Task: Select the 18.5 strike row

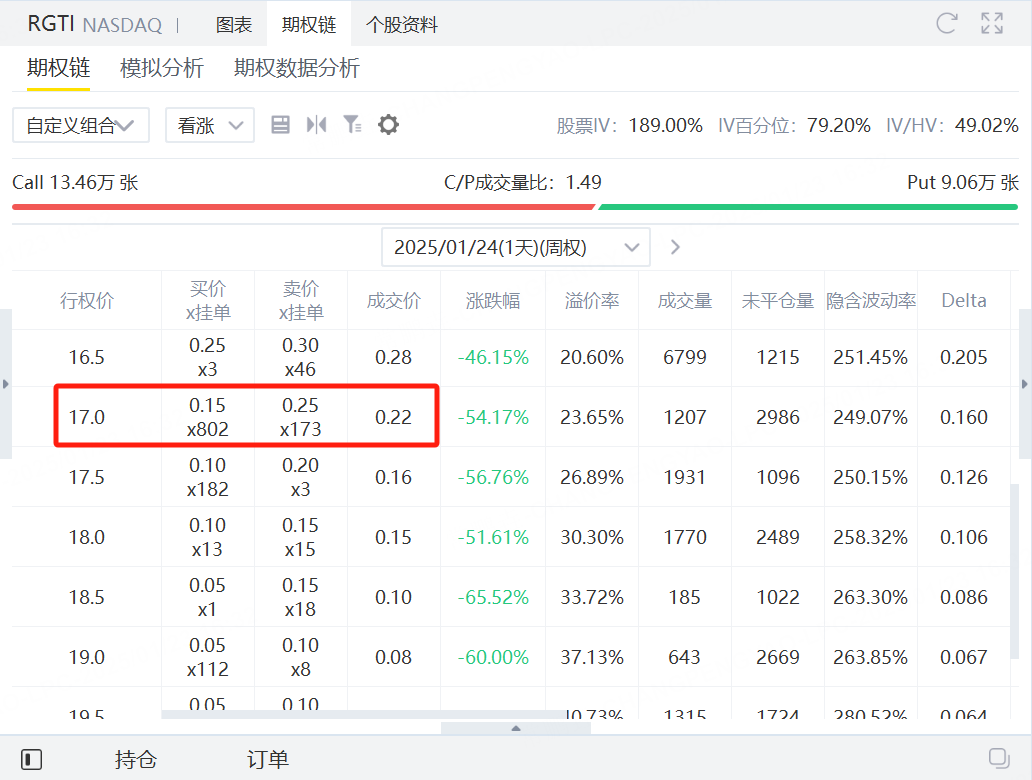Action: click(511, 597)
